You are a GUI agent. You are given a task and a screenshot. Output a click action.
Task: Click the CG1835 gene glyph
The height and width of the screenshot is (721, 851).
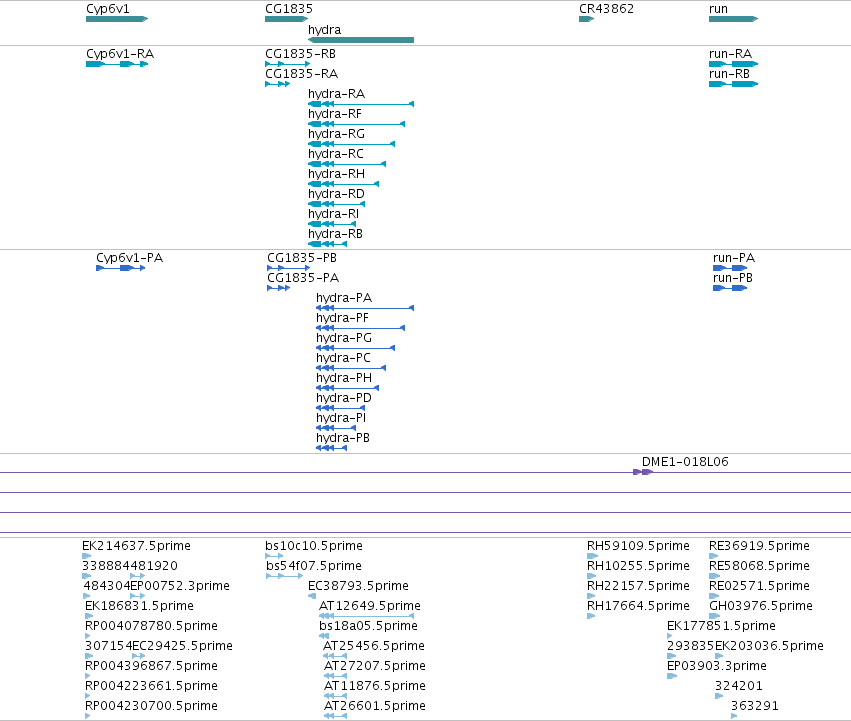pyautogui.click(x=287, y=19)
